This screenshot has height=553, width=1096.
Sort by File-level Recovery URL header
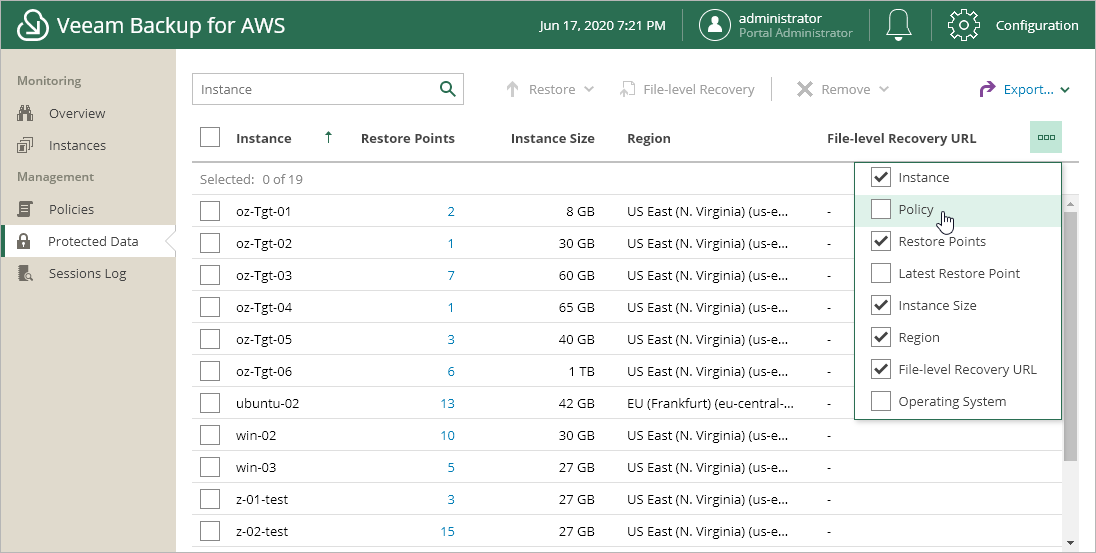coord(901,138)
